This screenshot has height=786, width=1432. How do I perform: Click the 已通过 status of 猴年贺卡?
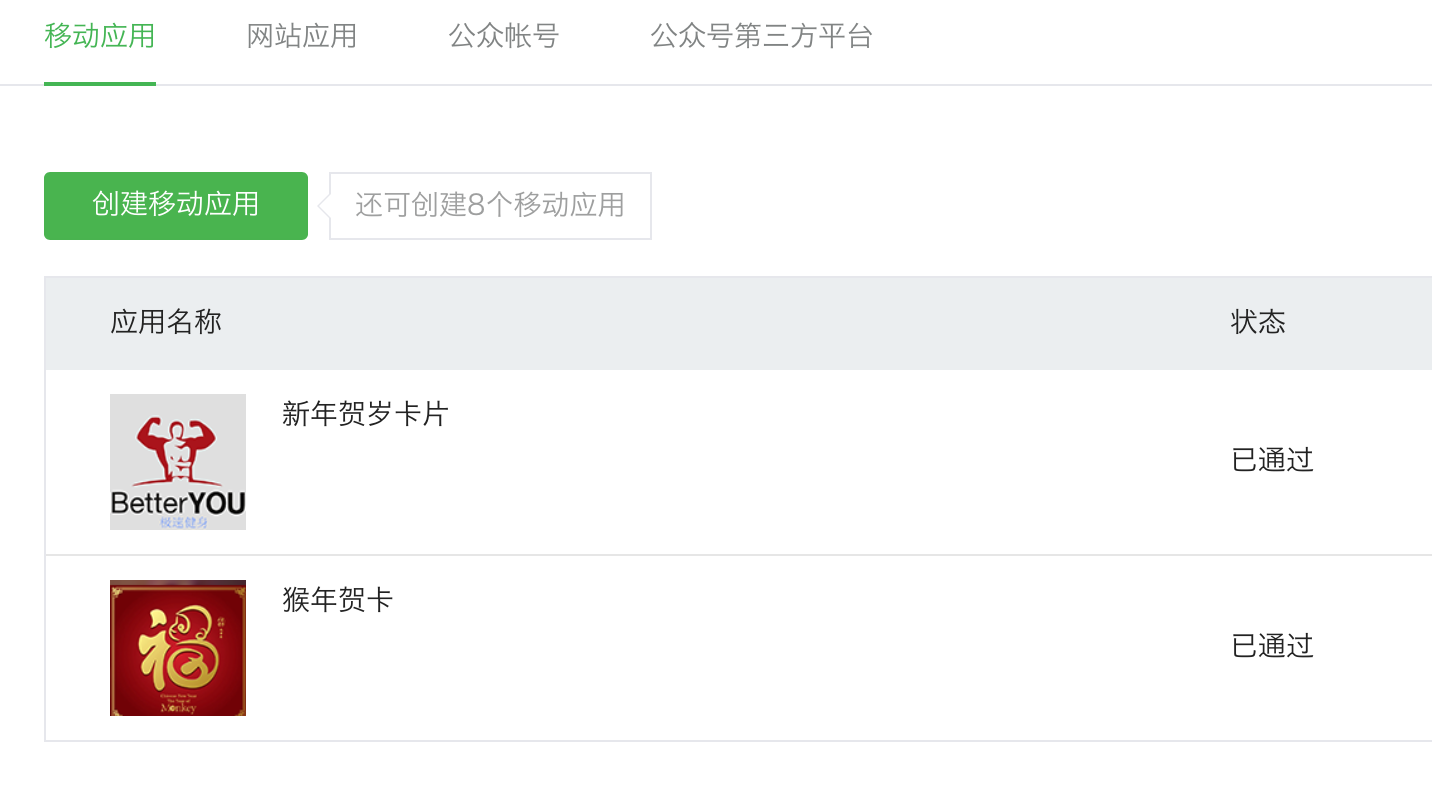(x=1271, y=646)
